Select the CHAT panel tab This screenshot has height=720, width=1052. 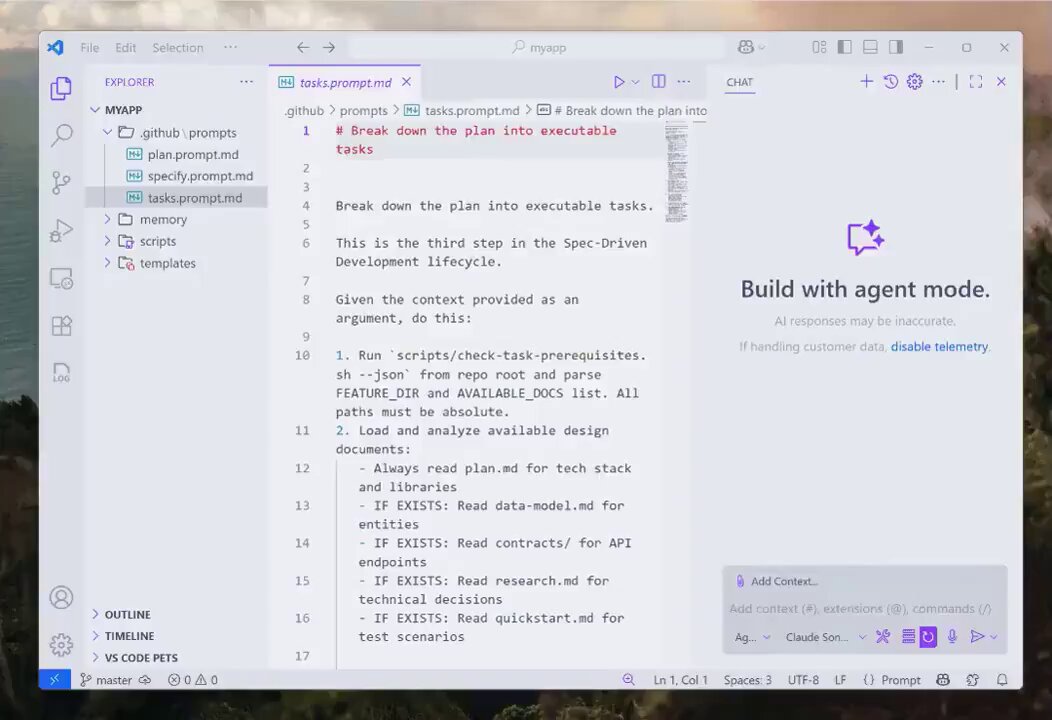pyautogui.click(x=739, y=83)
